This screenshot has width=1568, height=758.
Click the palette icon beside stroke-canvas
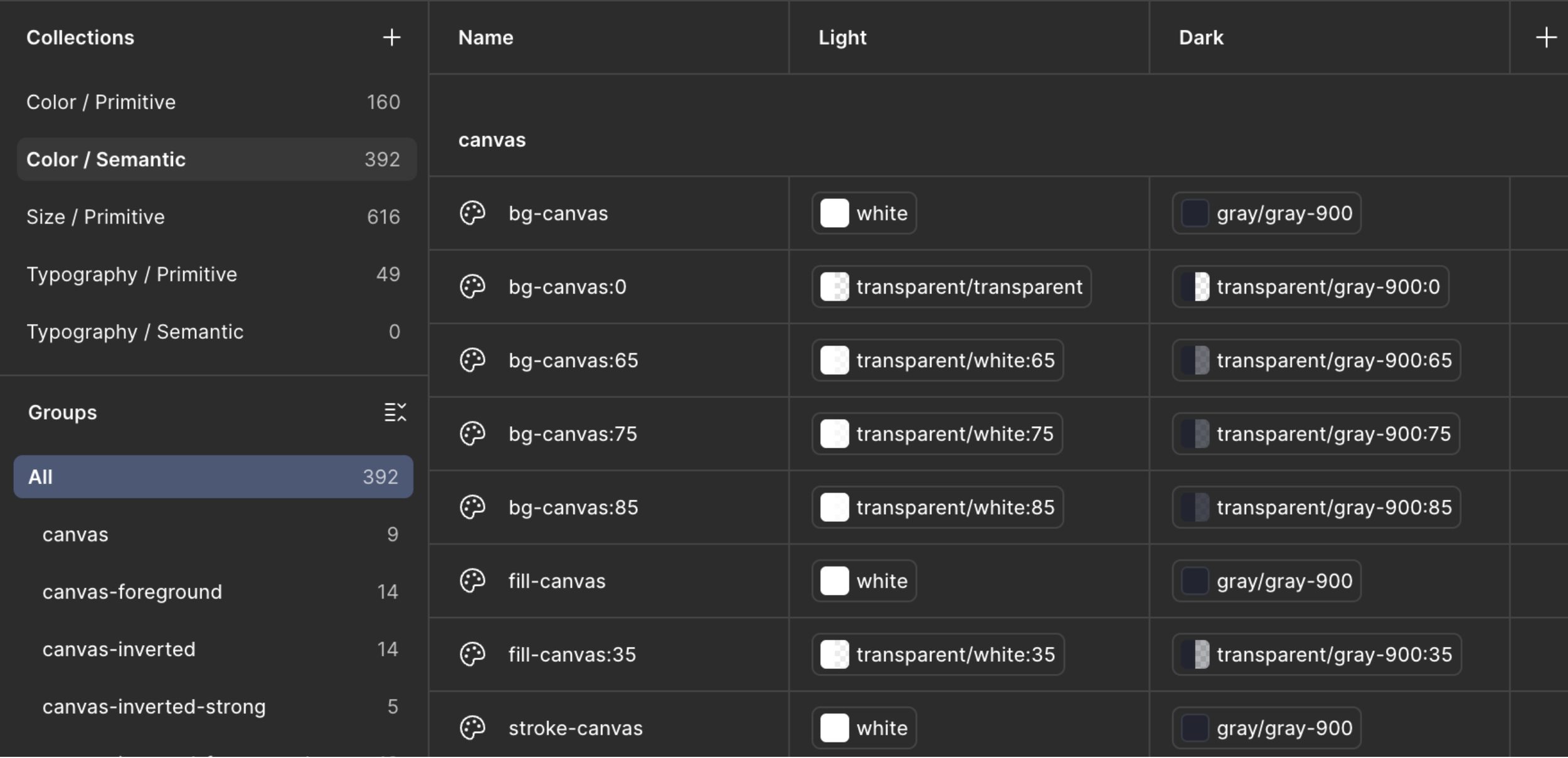pos(472,728)
